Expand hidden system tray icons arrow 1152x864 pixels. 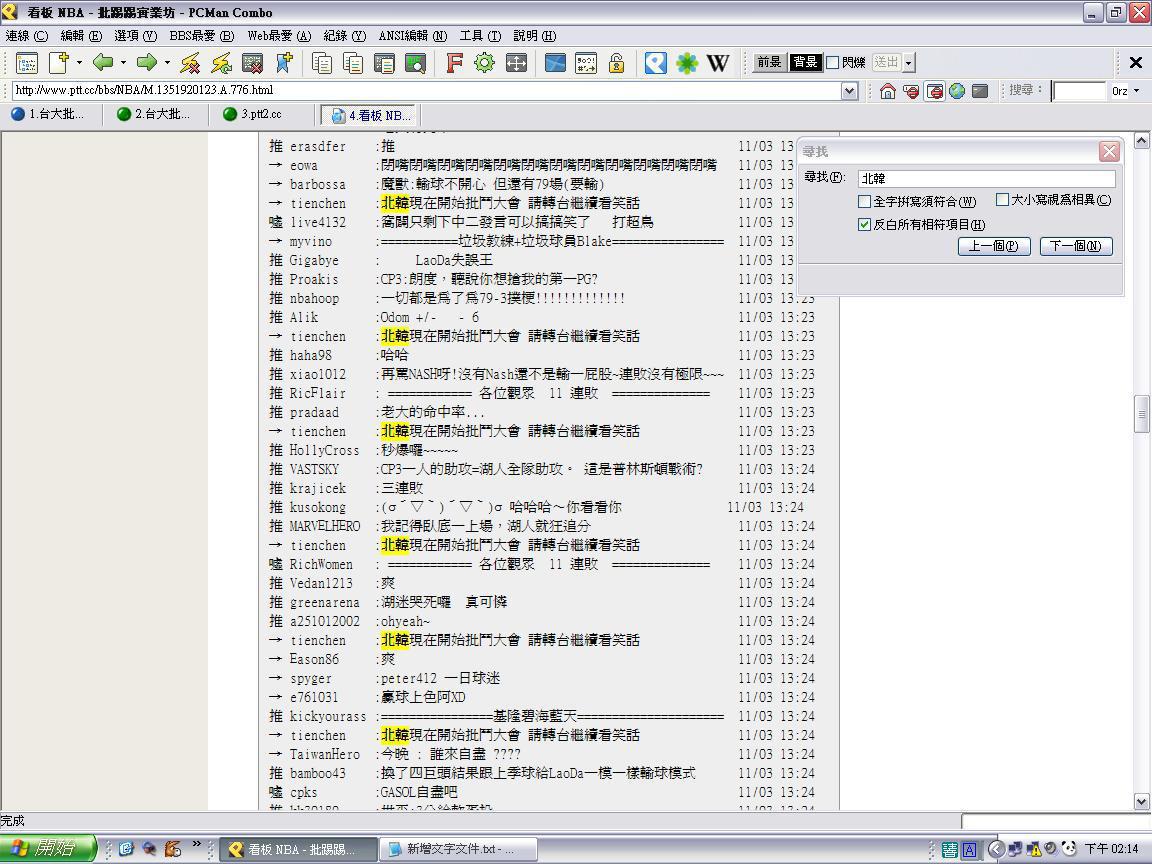996,849
